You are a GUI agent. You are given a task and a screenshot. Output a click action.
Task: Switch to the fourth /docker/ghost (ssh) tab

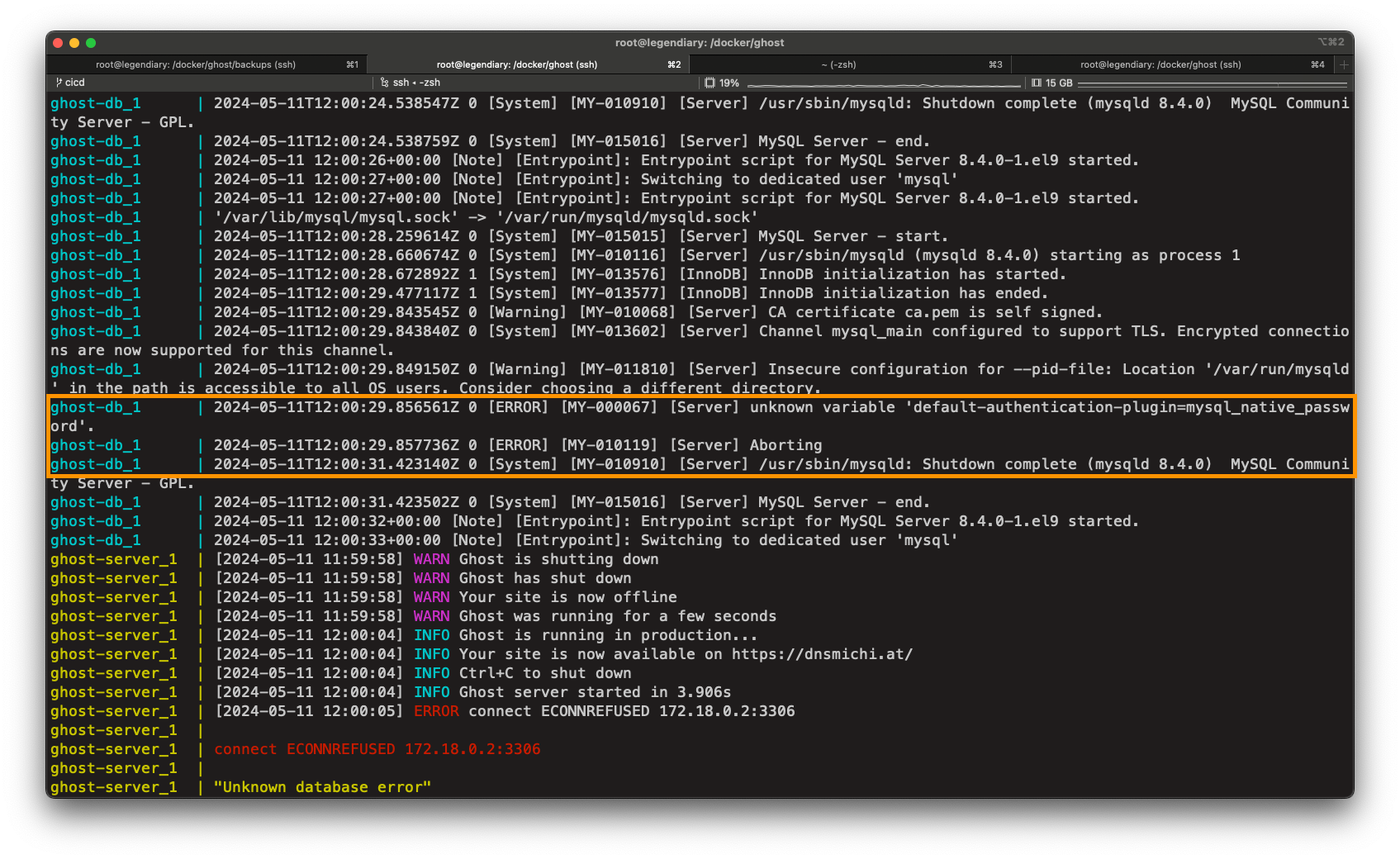click(1160, 64)
